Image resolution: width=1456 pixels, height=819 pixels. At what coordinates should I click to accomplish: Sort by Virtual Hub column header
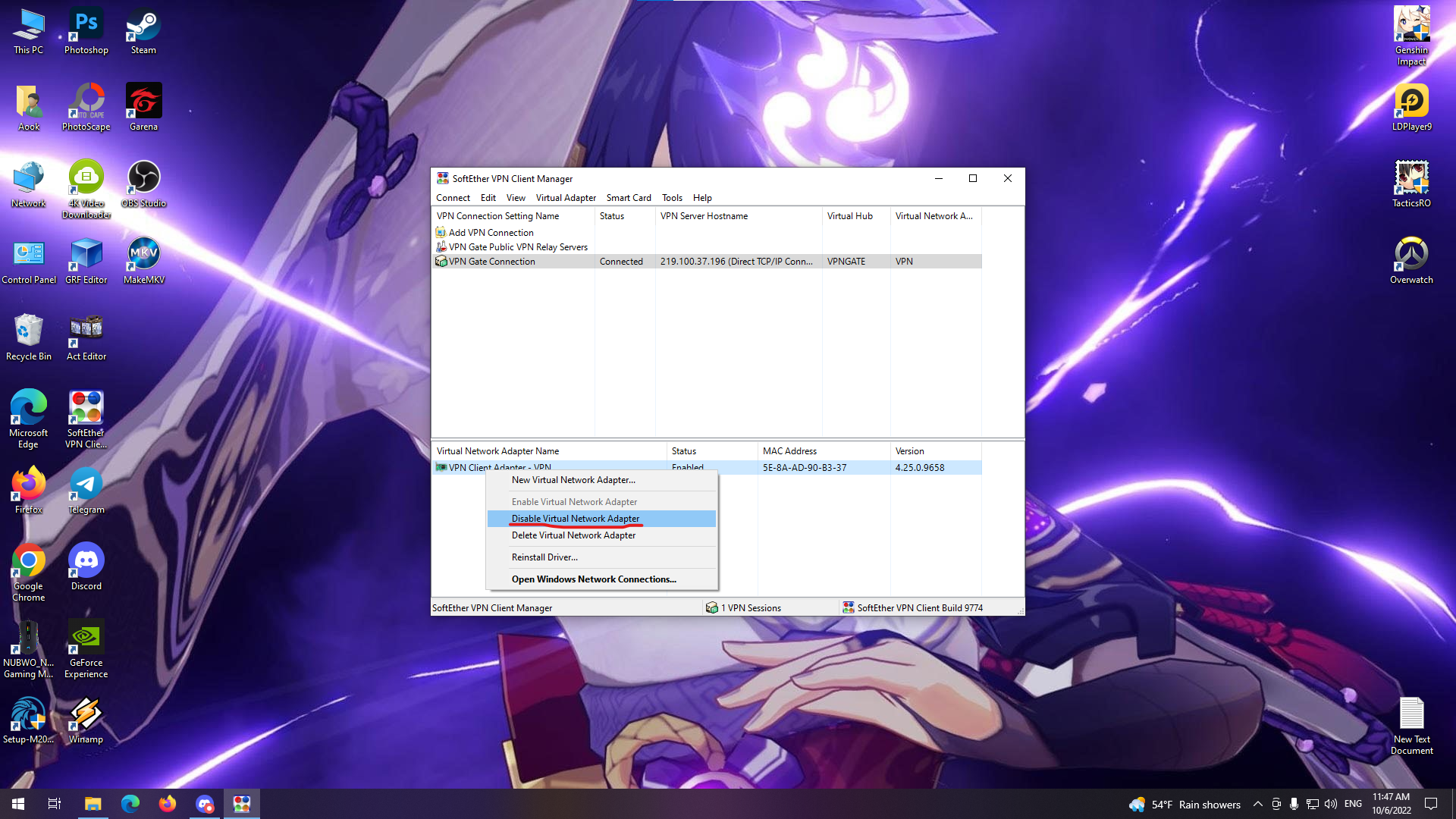[x=857, y=216]
